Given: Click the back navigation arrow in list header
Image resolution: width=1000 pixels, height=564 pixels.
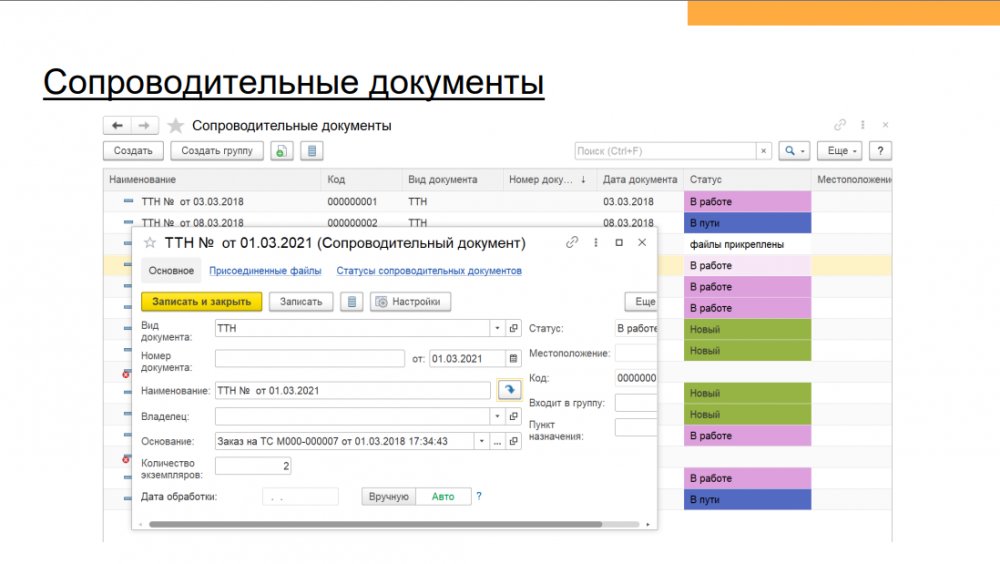Looking at the screenshot, I should coord(118,126).
